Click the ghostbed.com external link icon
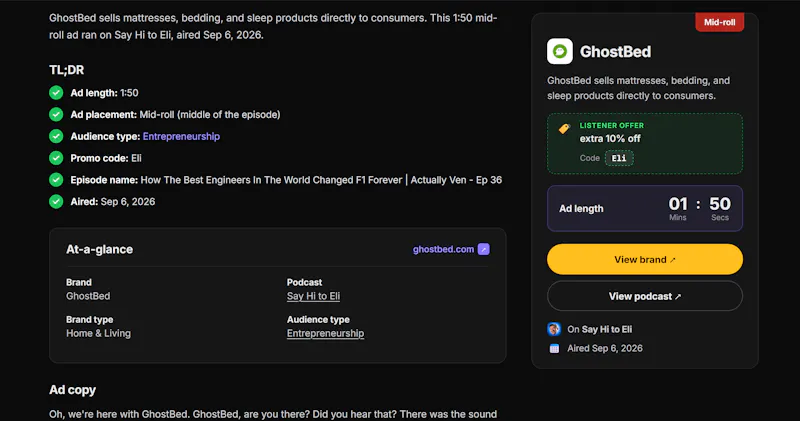Screen dimensions: 800x421 (484, 249)
